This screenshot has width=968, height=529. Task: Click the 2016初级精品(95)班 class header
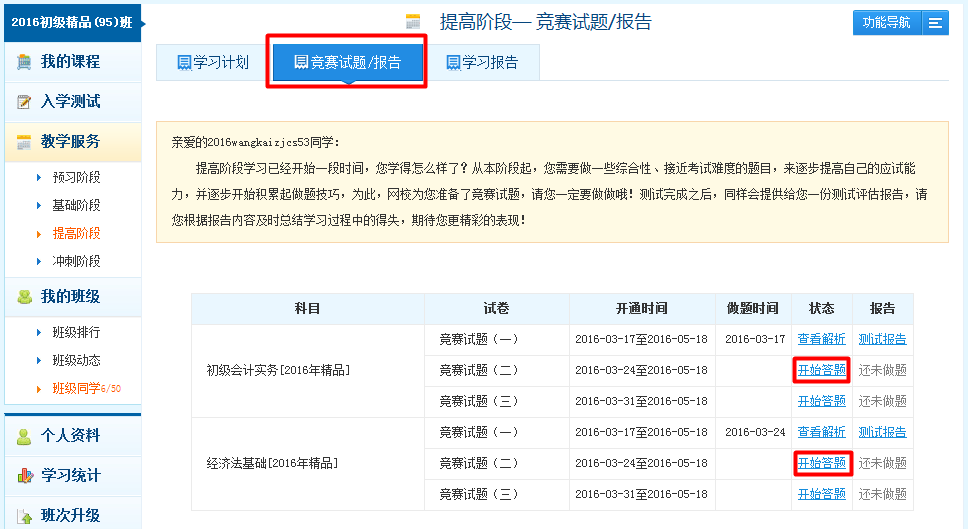tap(71, 22)
